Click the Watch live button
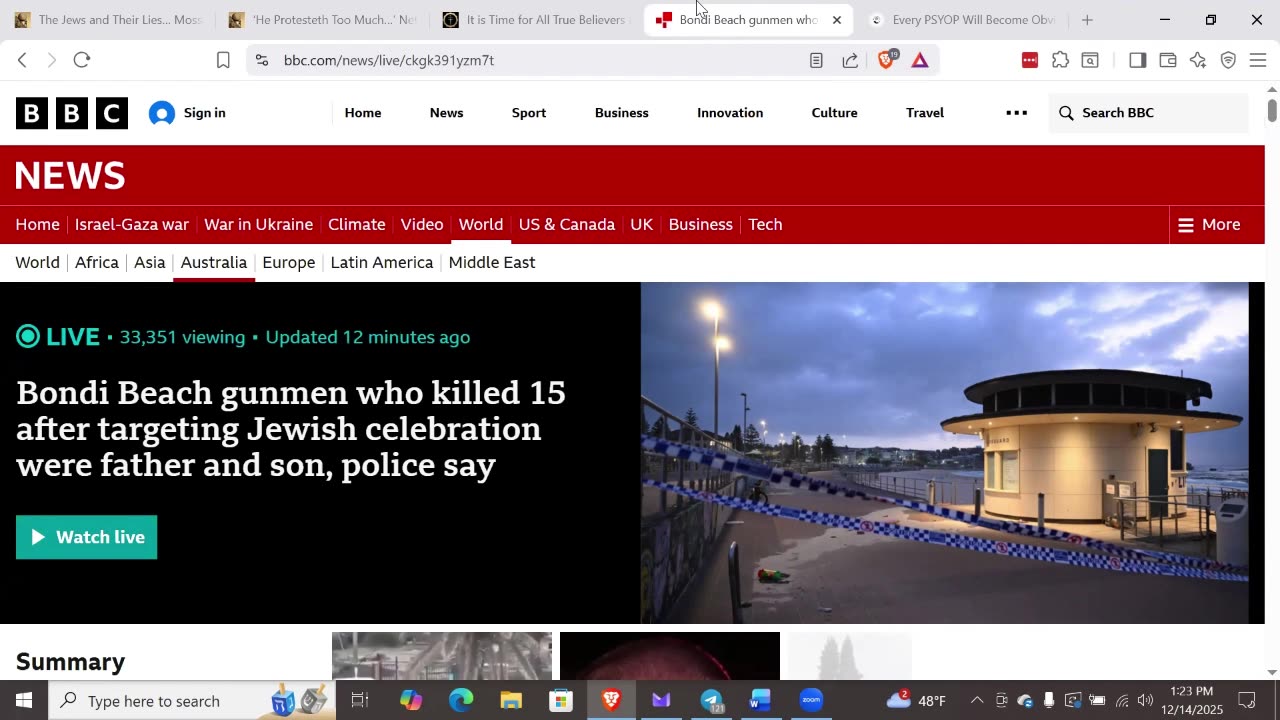 click(87, 537)
